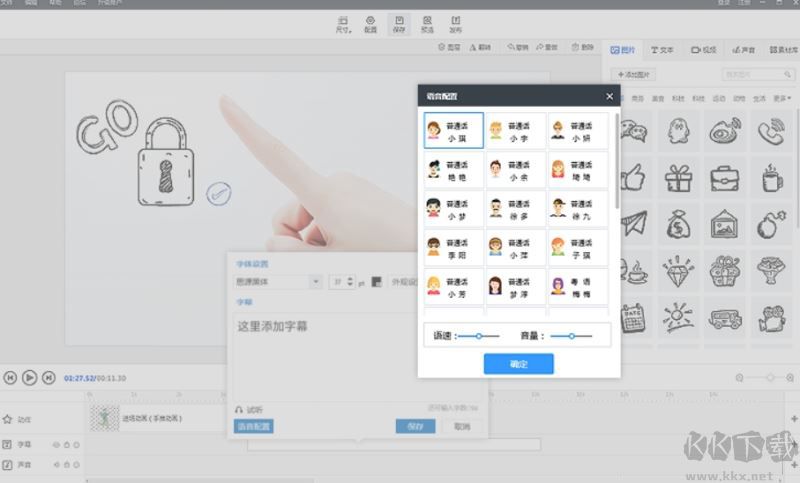The width and height of the screenshot is (800, 483).
Task: Click the flip tool above canvas
Action: [x=480, y=47]
